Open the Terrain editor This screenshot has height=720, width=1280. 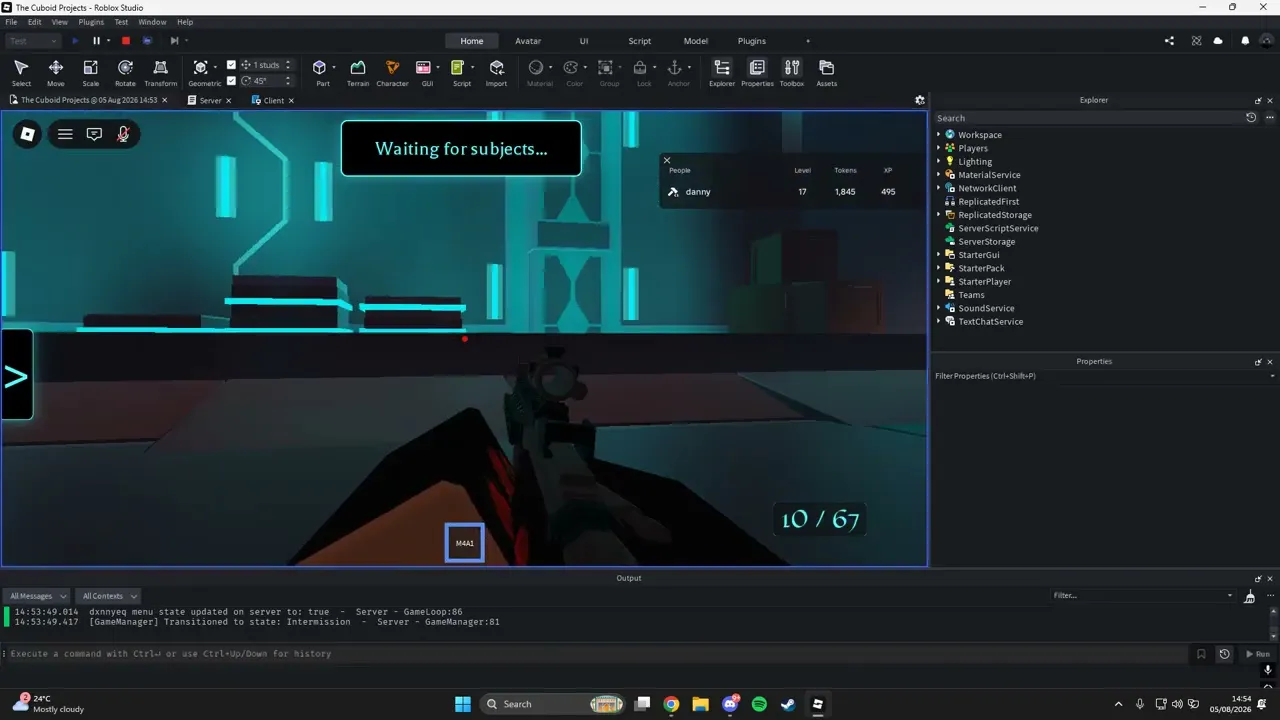pos(358,72)
